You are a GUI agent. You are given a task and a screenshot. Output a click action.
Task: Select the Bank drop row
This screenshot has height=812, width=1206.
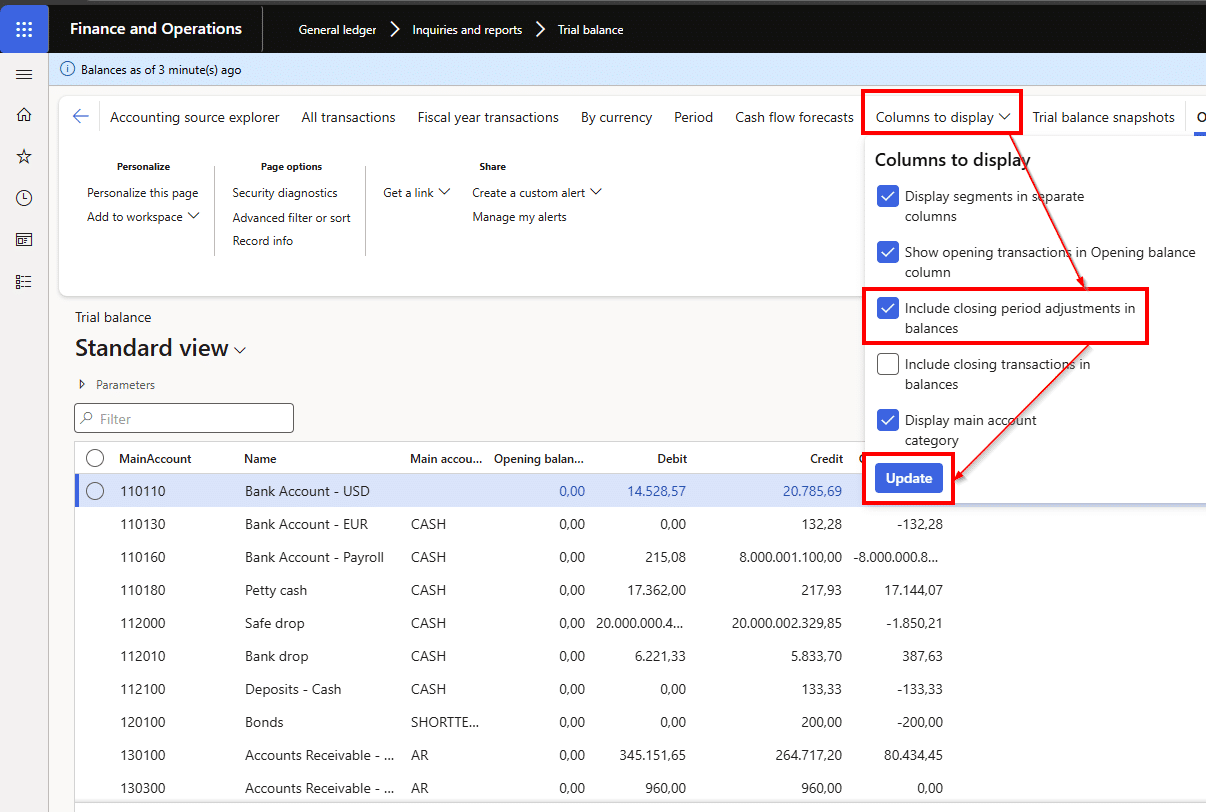click(509, 656)
